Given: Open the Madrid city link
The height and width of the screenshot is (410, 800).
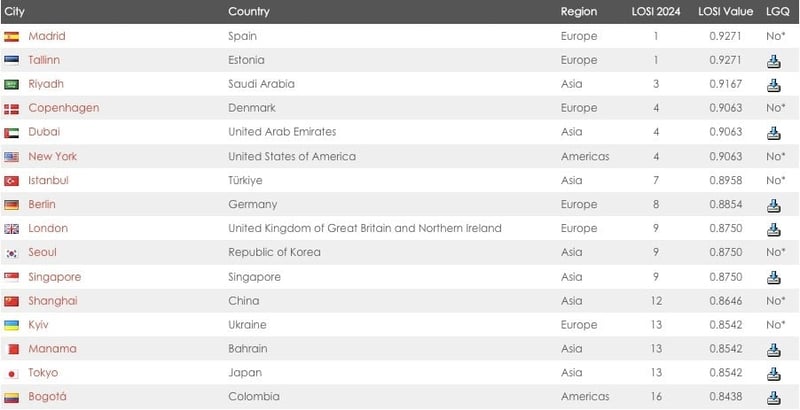Looking at the screenshot, I should tap(46, 36).
